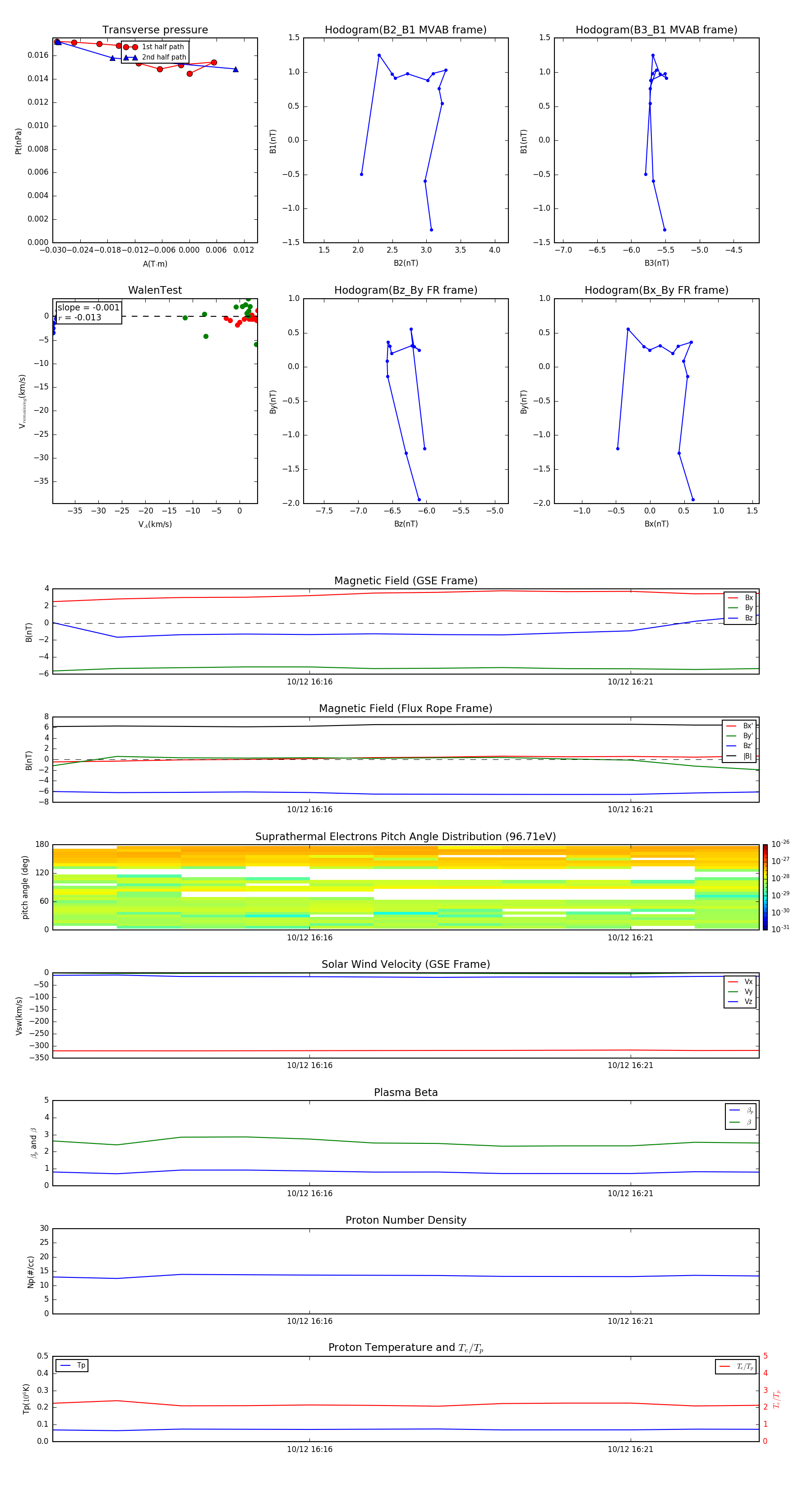
Task: Click the "Solar Wind Velocity (GSE Frame)" title
Action: click(405, 964)
